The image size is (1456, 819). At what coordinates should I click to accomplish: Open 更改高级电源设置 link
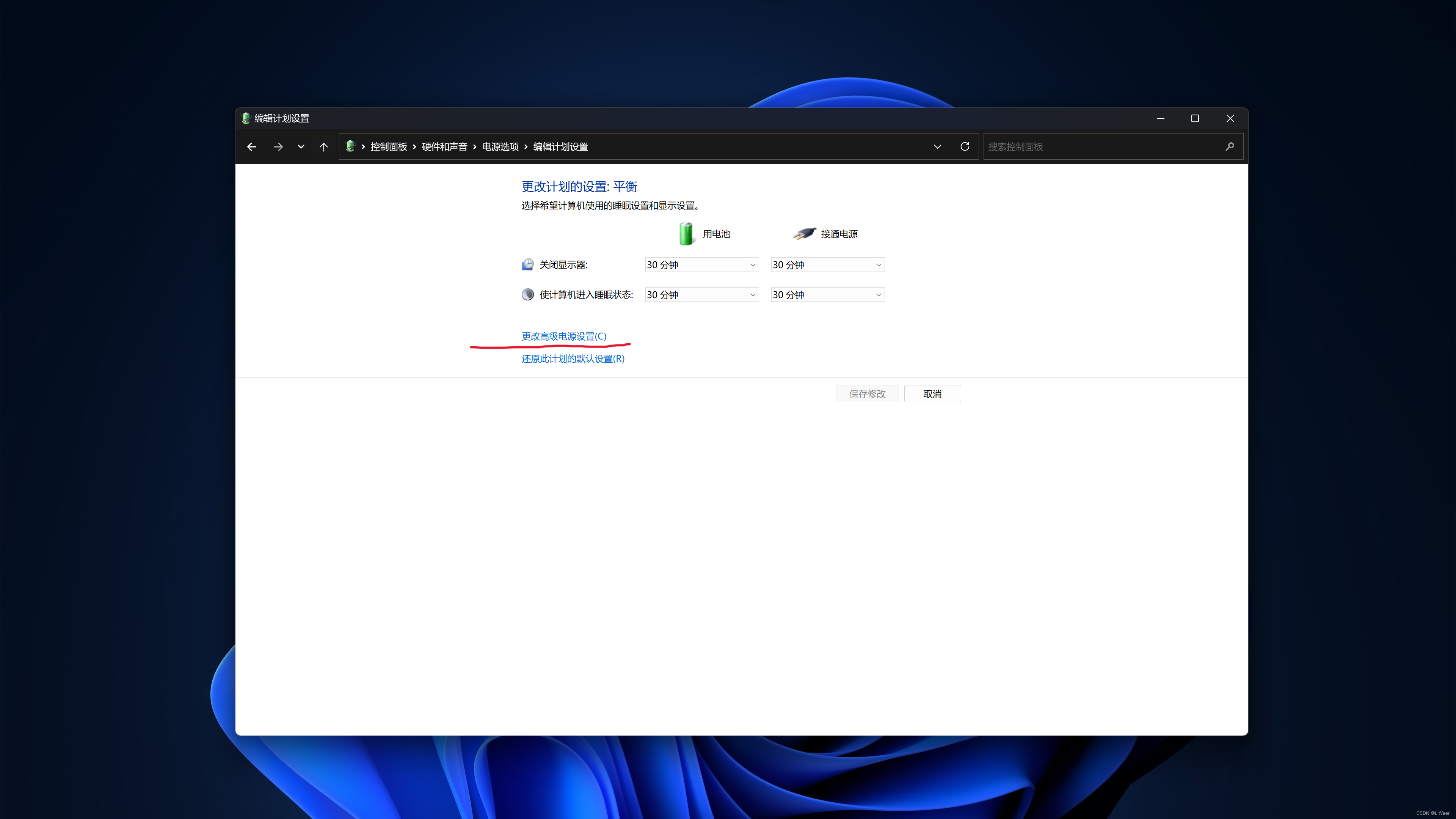pyautogui.click(x=563, y=336)
